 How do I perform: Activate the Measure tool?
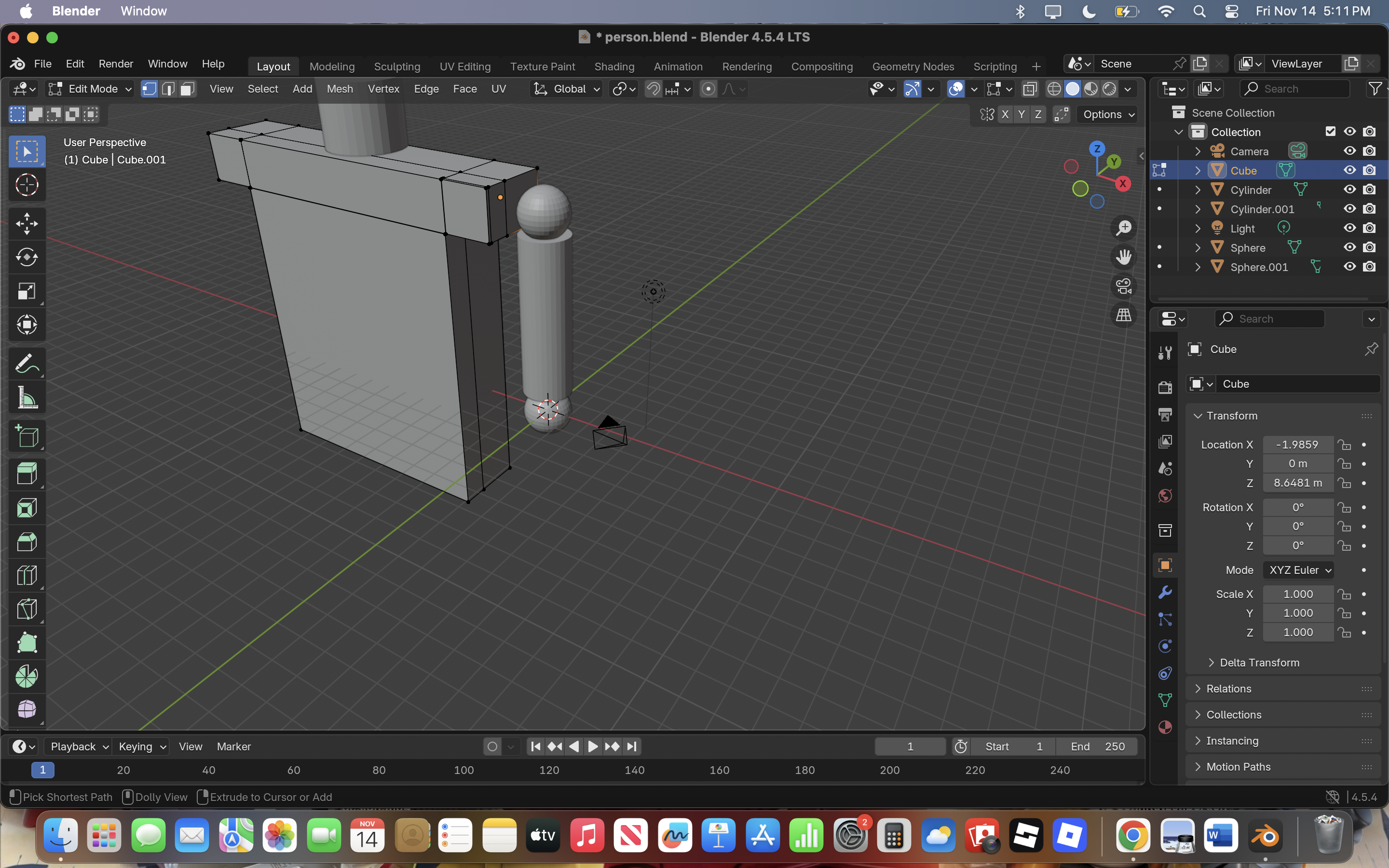[x=27, y=398]
